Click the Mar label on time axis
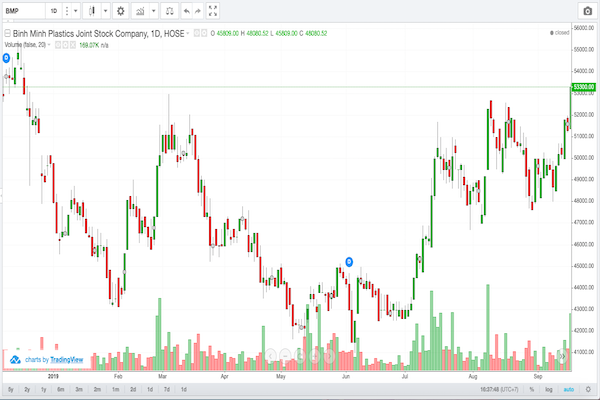Viewport: 600px width, 400px height. (163, 376)
